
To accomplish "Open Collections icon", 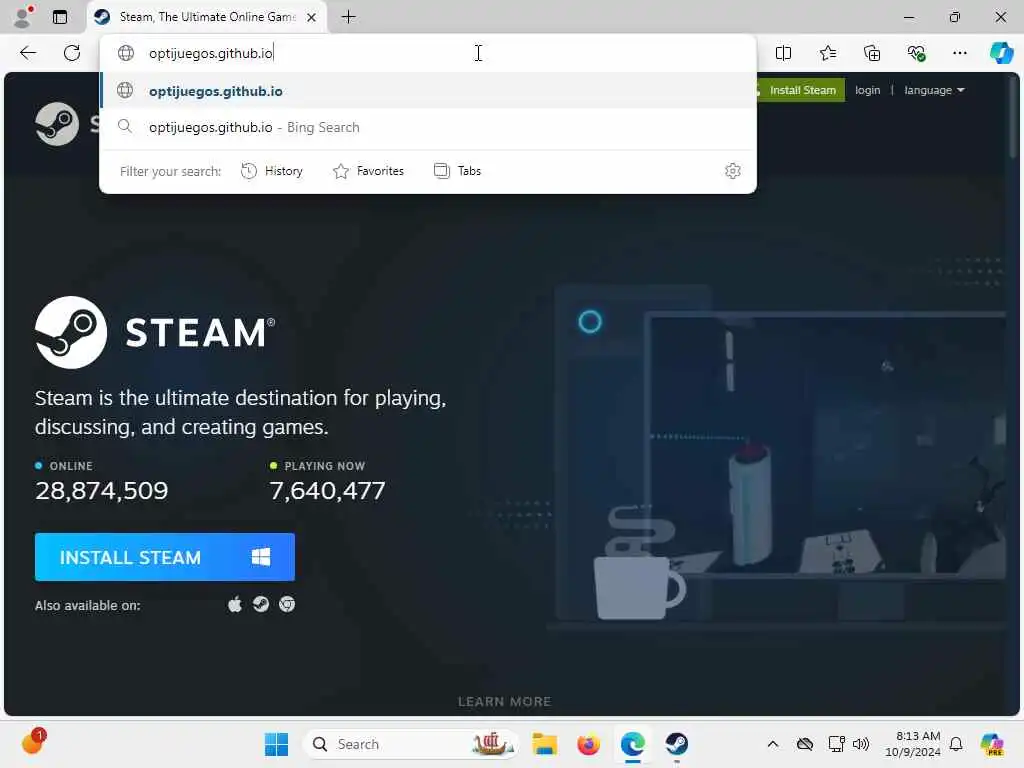I will pyautogui.click(x=872, y=53).
